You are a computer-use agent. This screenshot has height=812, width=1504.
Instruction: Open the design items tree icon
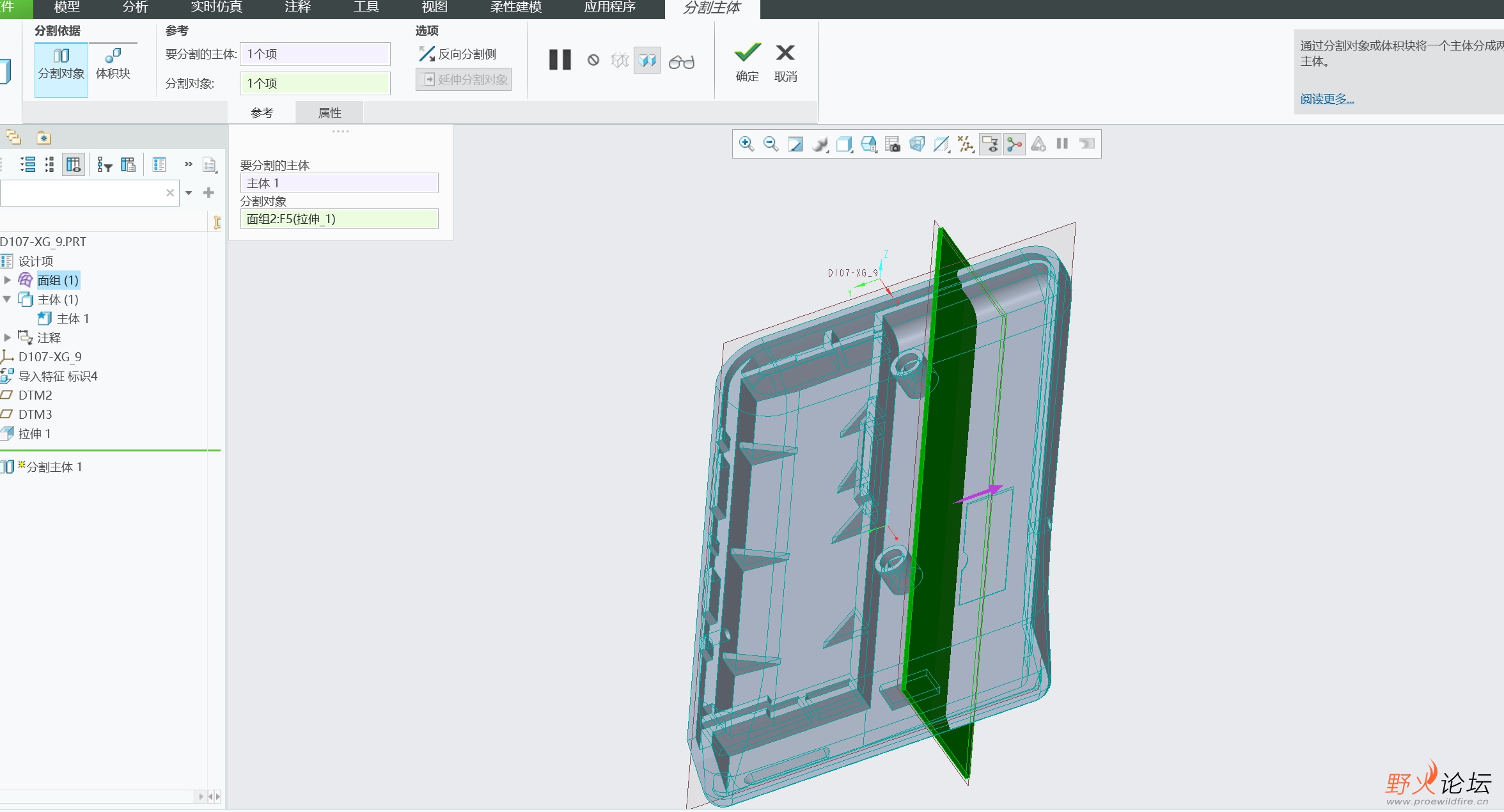pyautogui.click(x=159, y=165)
